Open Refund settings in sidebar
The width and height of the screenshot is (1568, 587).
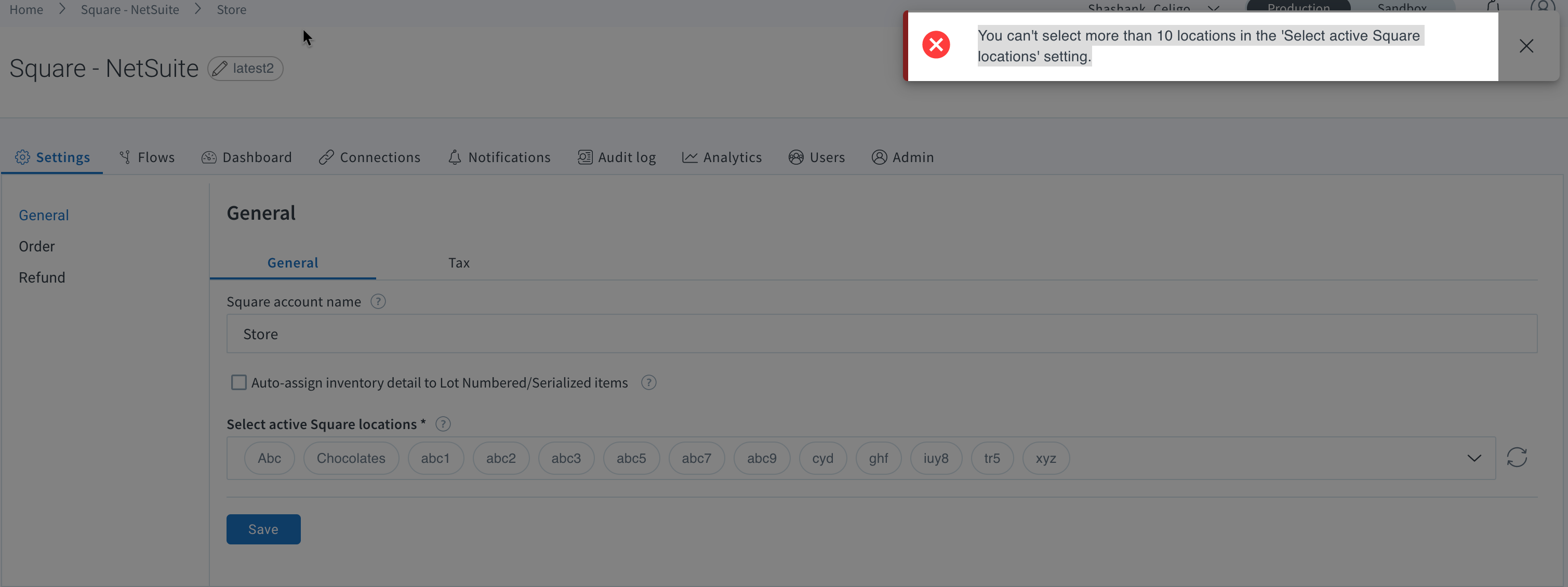[x=42, y=277]
